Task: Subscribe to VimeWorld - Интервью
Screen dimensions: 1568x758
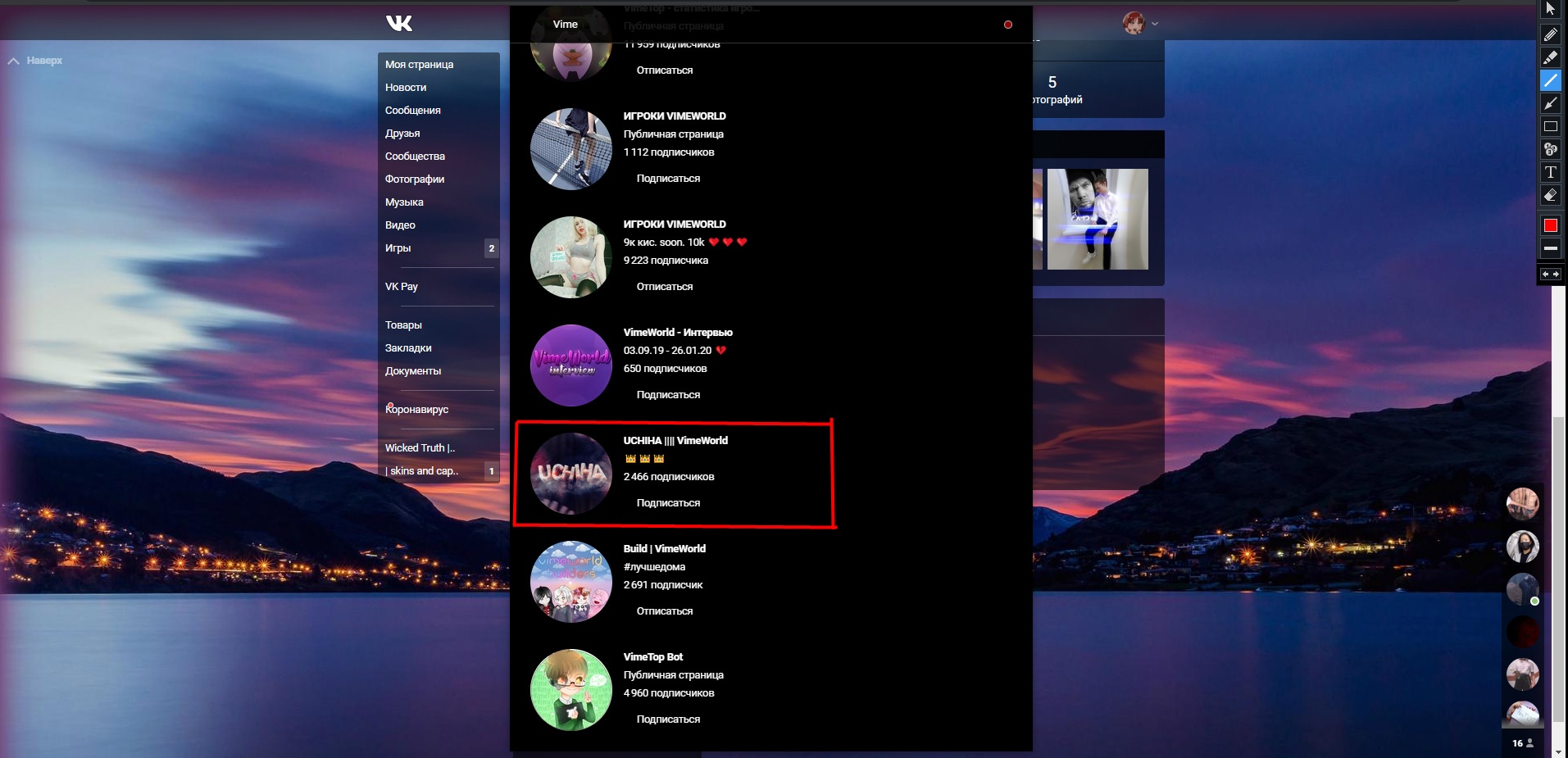Action: [668, 394]
